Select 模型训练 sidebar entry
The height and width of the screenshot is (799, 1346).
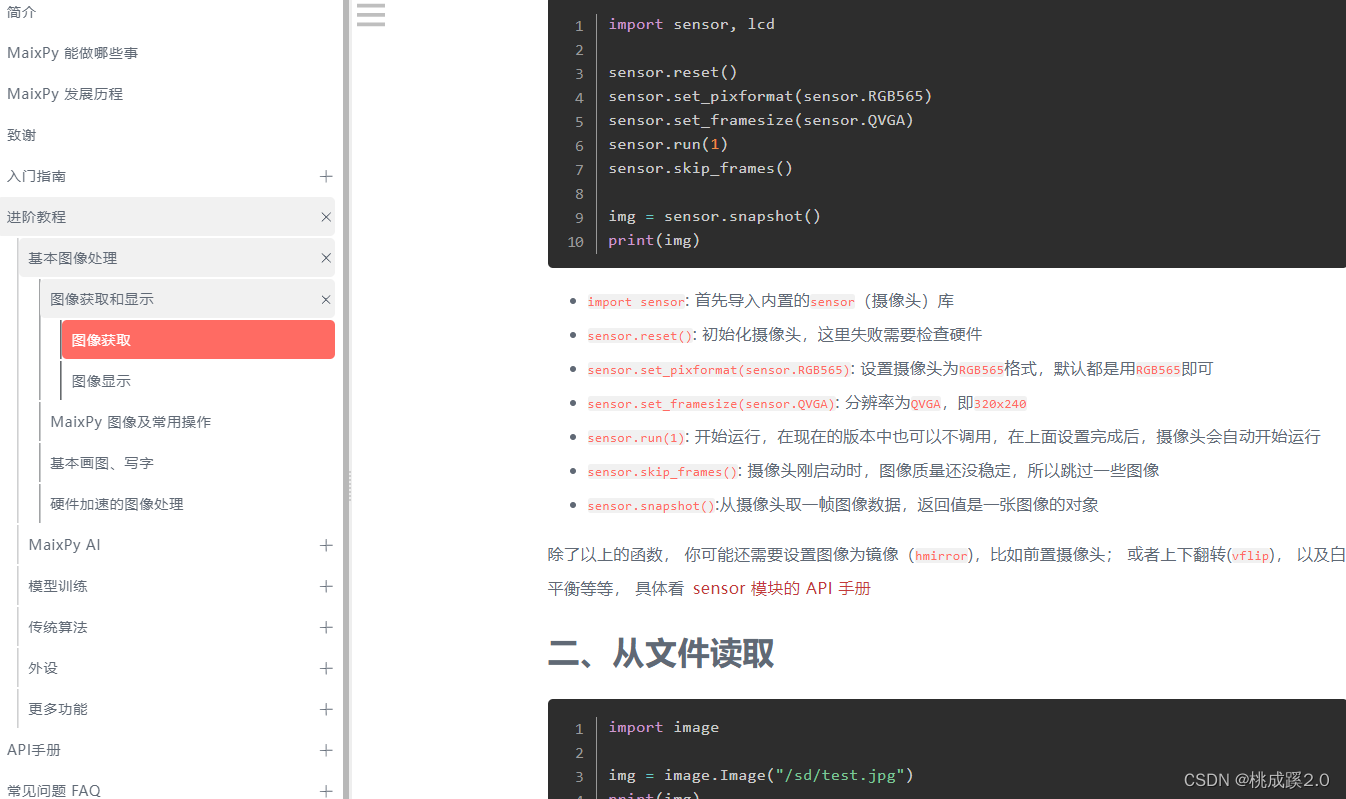click(x=58, y=586)
